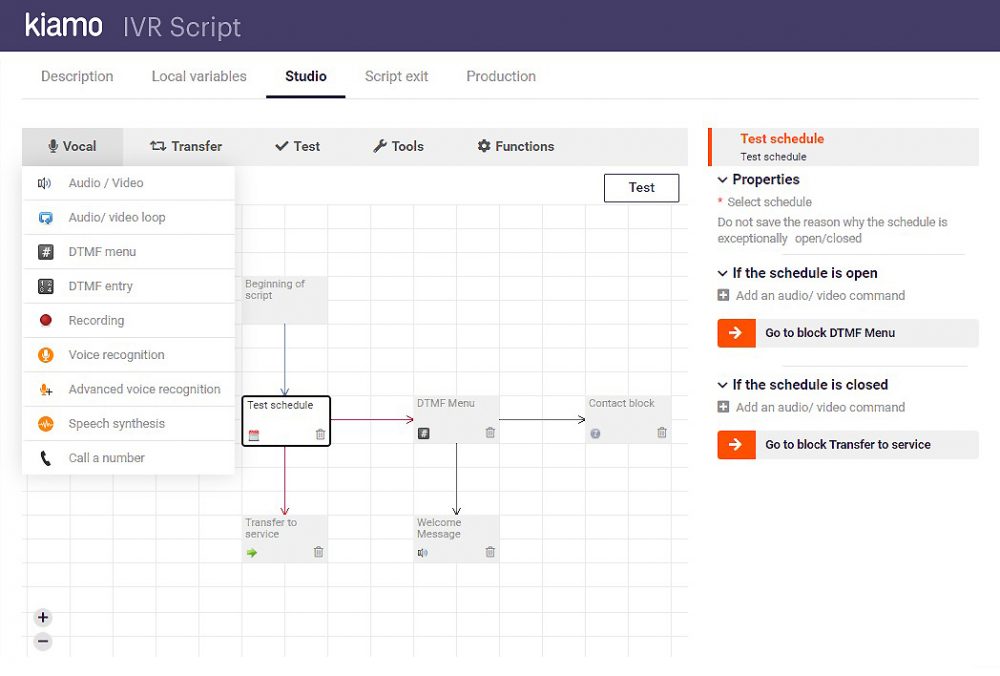Delete the Test schedule block via trash icon
The image size is (1000, 676).
pyautogui.click(x=320, y=434)
